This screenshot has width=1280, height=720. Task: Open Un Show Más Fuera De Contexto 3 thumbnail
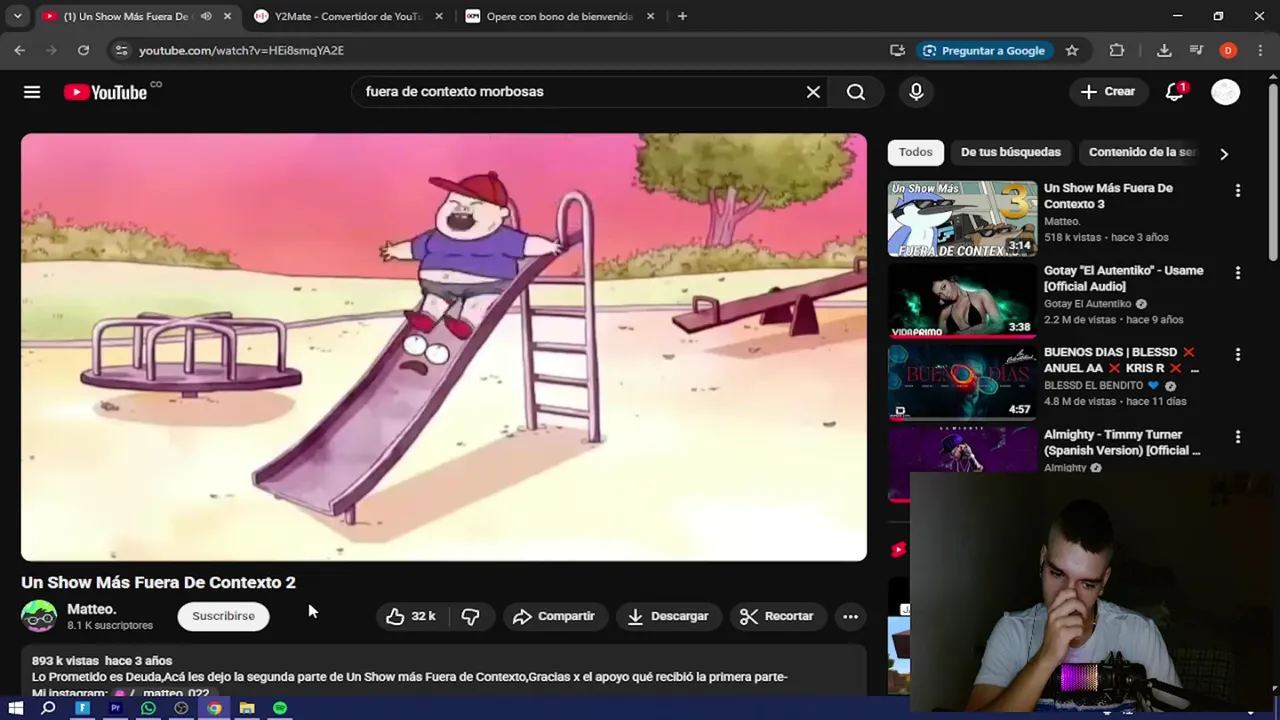[962, 218]
